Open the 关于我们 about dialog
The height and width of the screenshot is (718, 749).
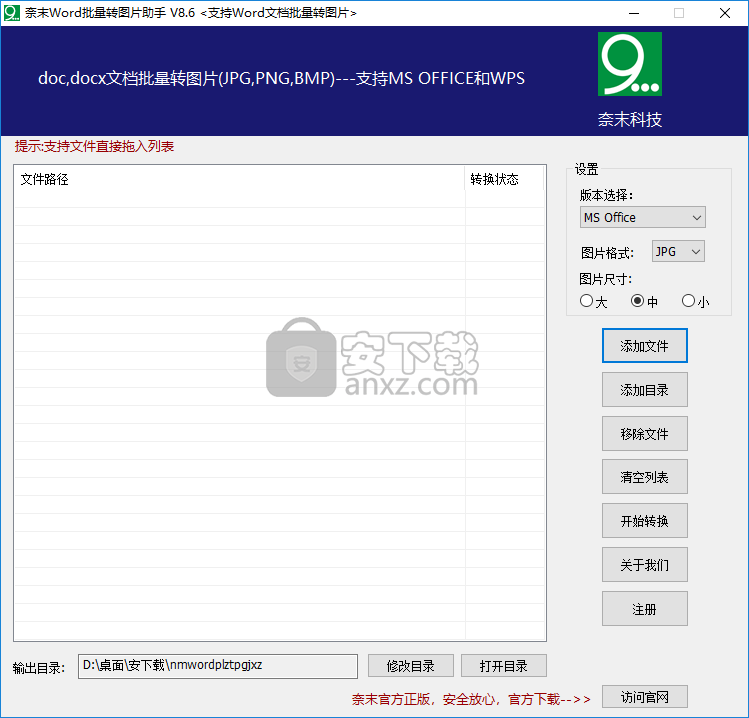point(644,565)
